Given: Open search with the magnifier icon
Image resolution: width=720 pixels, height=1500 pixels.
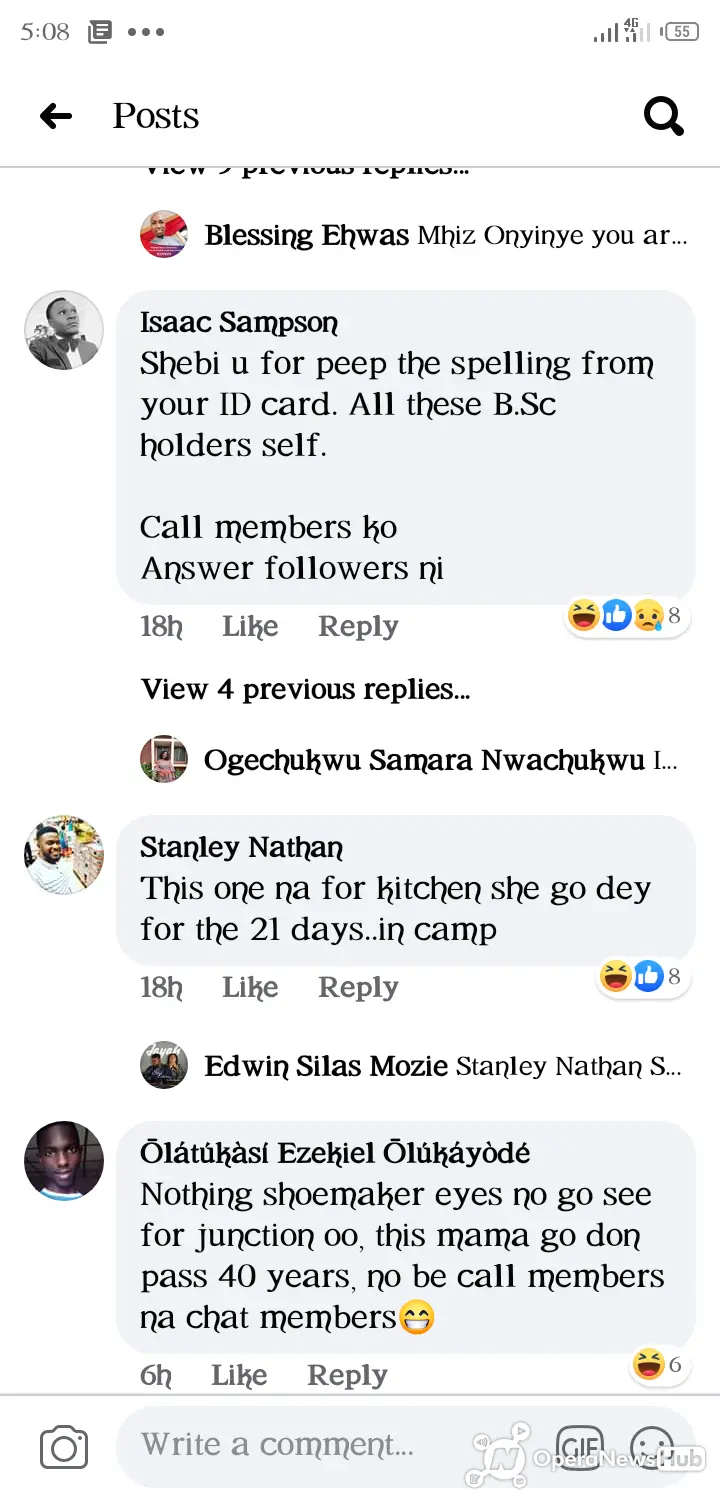Looking at the screenshot, I should click(x=663, y=117).
